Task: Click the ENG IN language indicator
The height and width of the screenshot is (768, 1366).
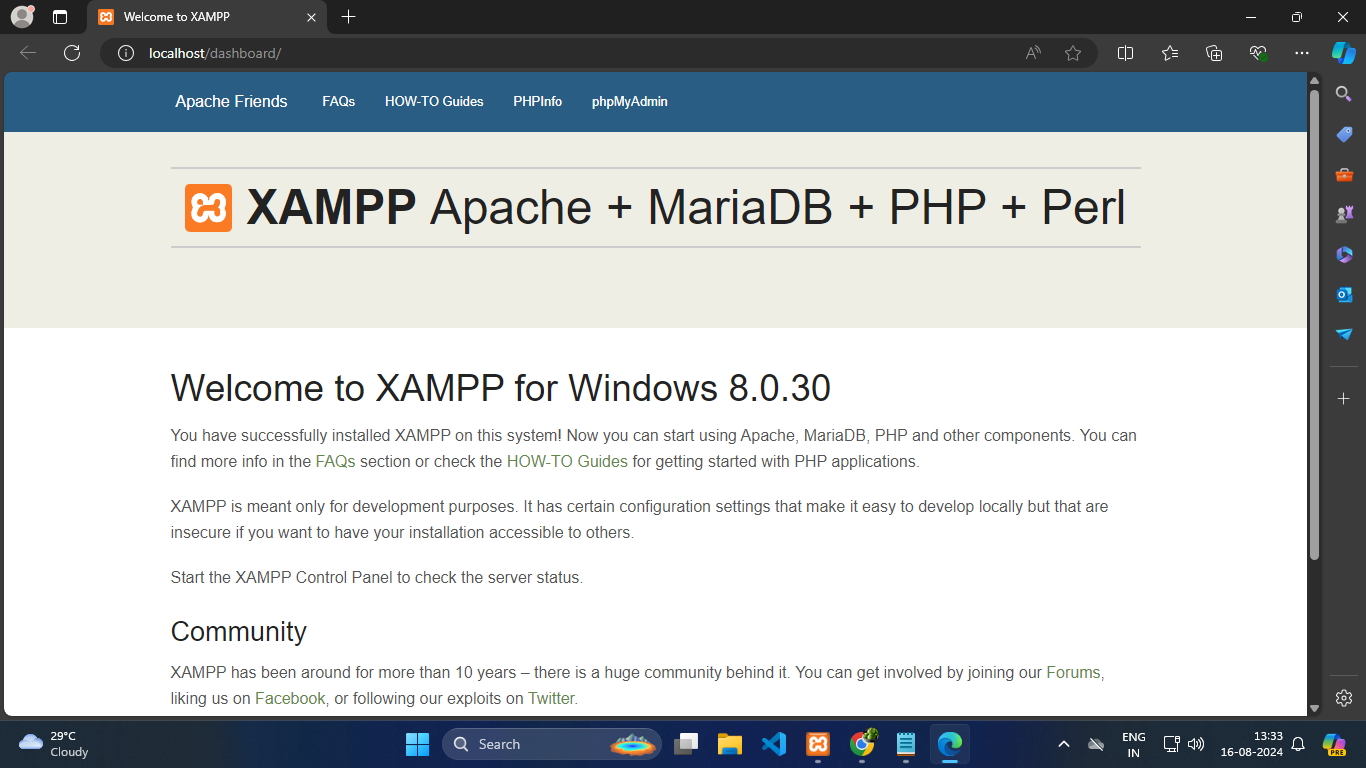Action: (x=1134, y=744)
